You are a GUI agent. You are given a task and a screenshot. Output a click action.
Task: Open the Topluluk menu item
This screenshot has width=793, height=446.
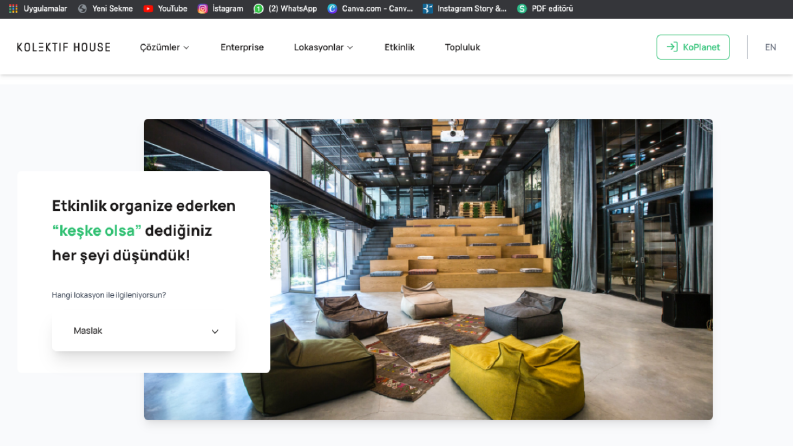tap(462, 47)
